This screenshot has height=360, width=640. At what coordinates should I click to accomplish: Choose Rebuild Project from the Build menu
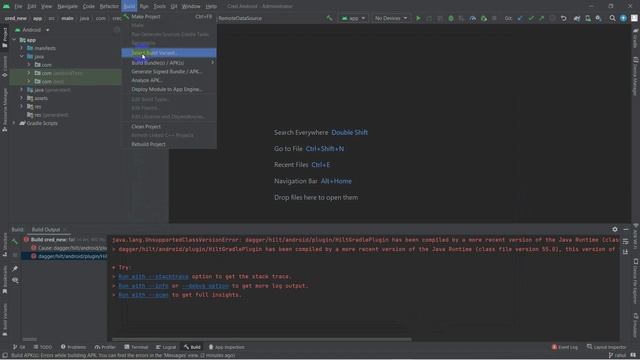click(x=169, y=144)
